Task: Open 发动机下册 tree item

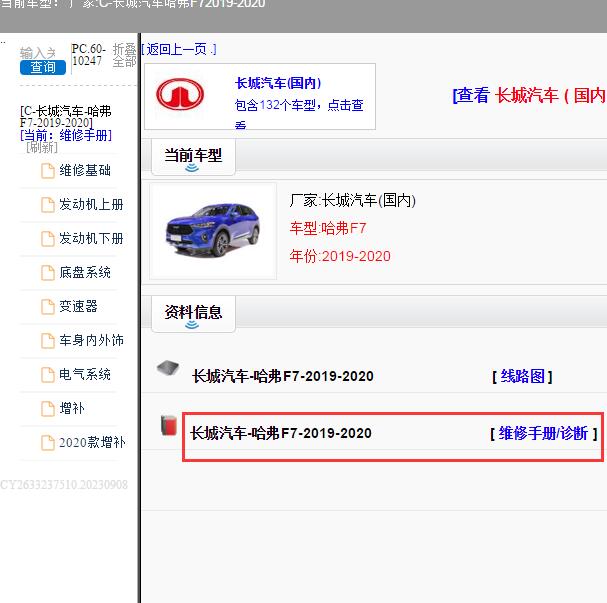Action: coord(91,238)
